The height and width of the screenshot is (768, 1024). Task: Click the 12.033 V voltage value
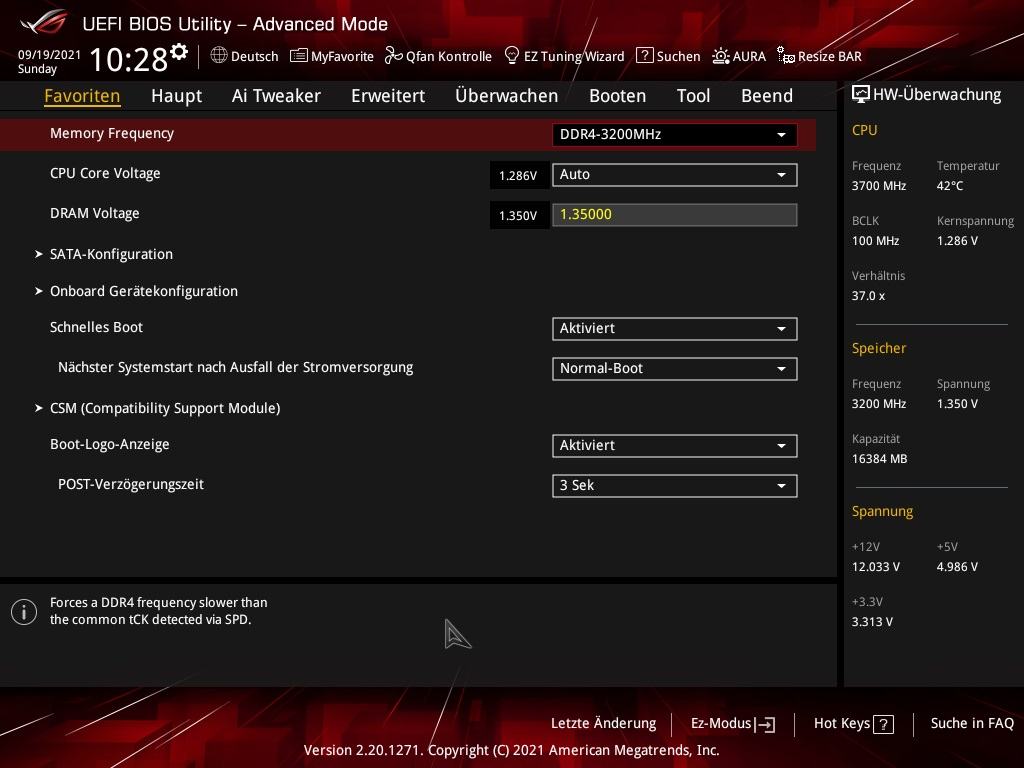click(876, 567)
